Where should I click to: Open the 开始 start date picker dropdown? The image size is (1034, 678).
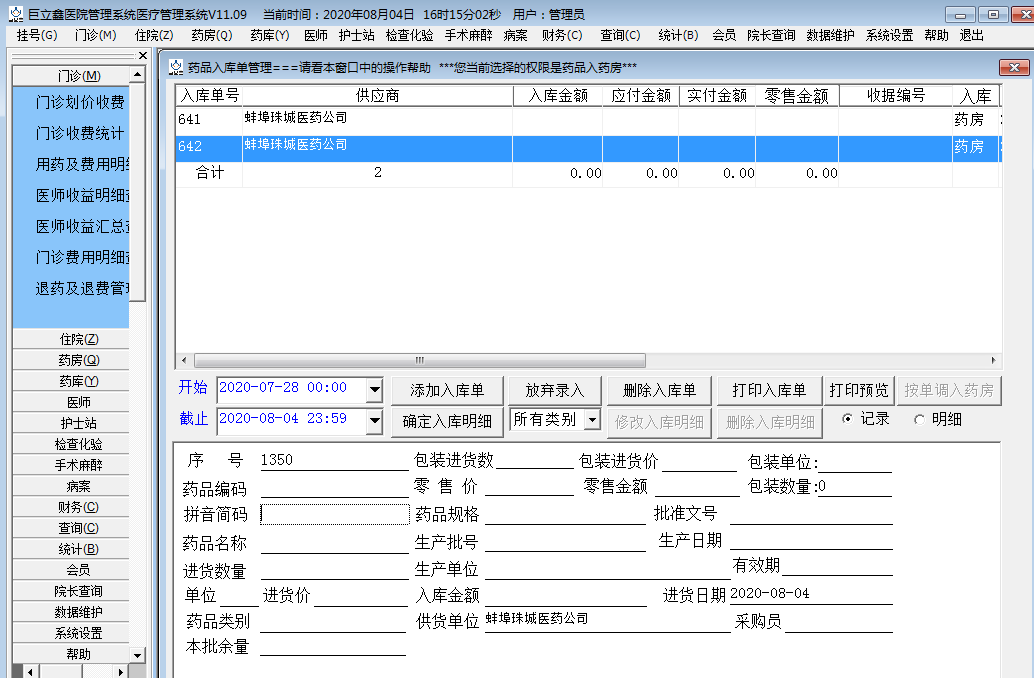click(x=377, y=388)
